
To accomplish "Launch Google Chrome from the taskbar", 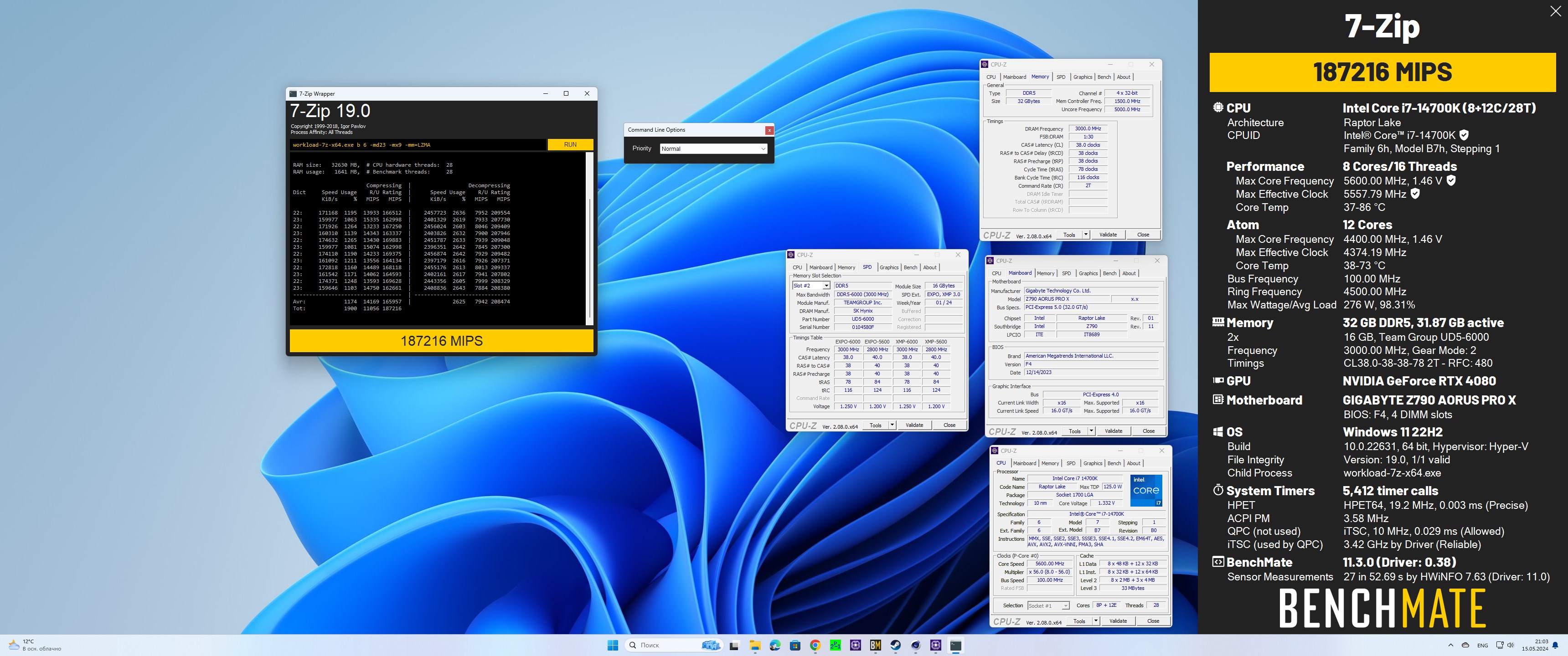I will click(x=815, y=646).
